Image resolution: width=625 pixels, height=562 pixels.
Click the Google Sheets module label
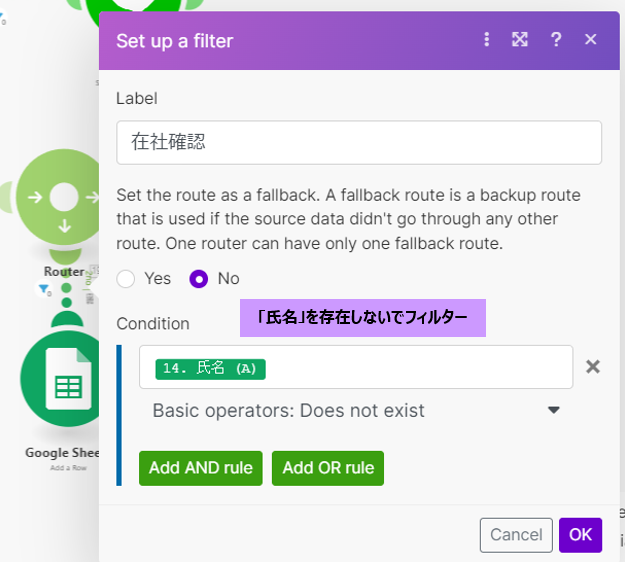click(x=62, y=453)
